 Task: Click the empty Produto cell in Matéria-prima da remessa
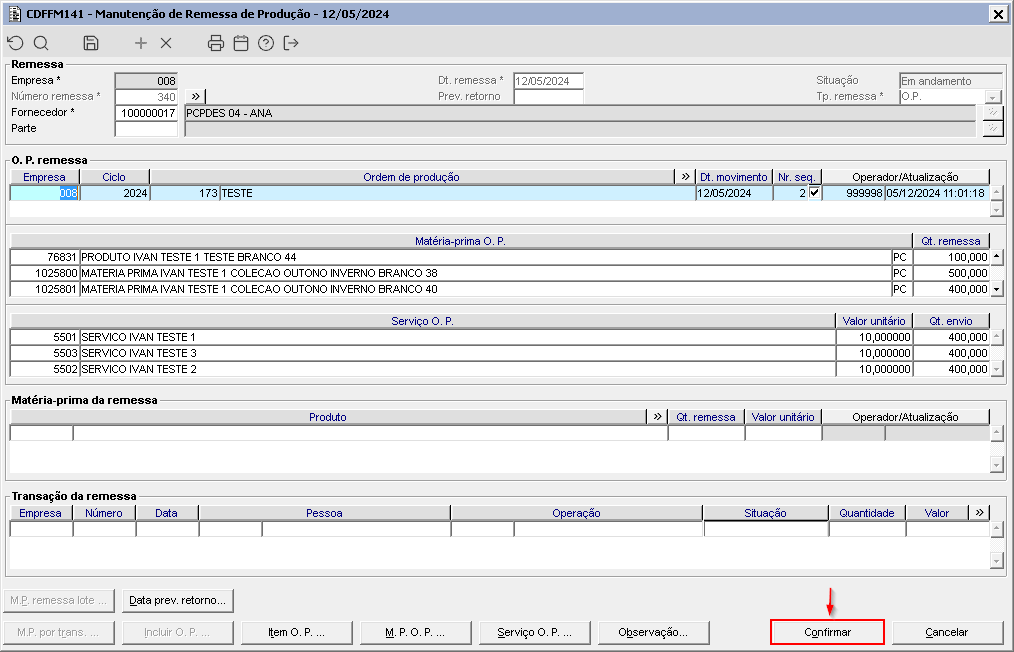click(371, 433)
